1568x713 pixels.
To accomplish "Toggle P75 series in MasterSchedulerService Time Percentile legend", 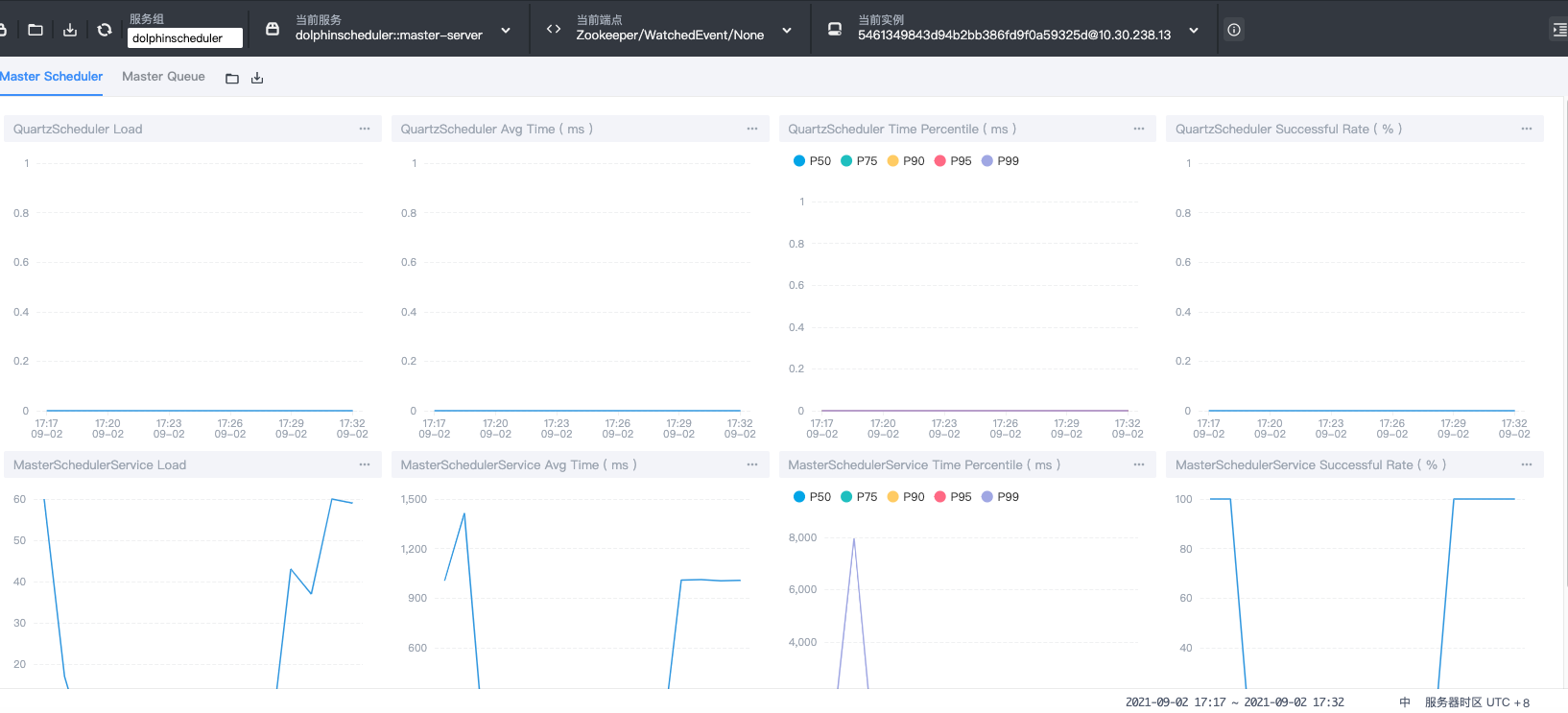I will (859, 497).
